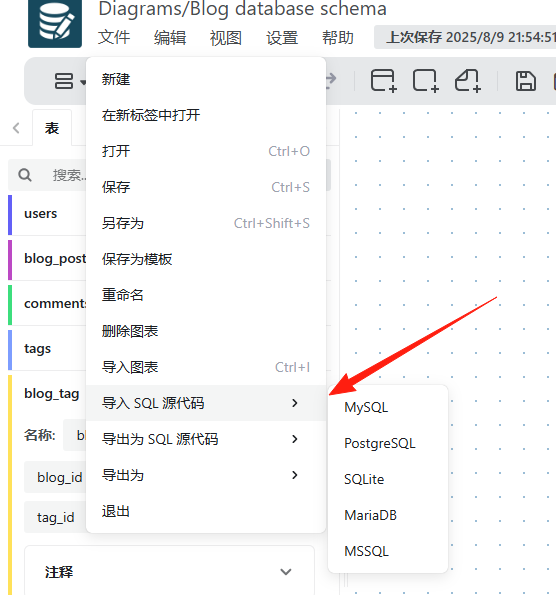Click the Add table icon
556x595 pixels.
[384, 80]
